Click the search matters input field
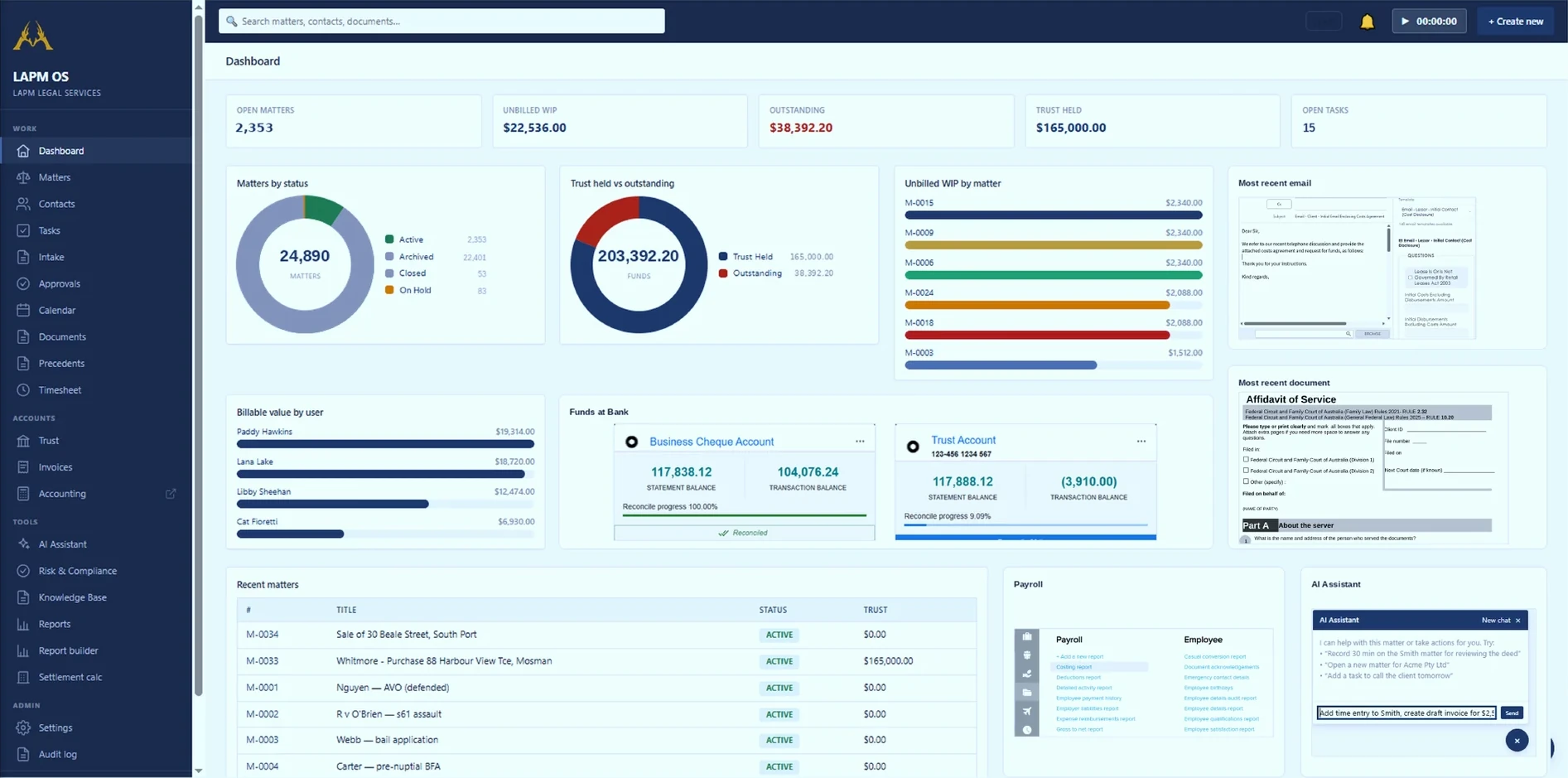Image resolution: width=1568 pixels, height=778 pixels. pyautogui.click(x=441, y=22)
